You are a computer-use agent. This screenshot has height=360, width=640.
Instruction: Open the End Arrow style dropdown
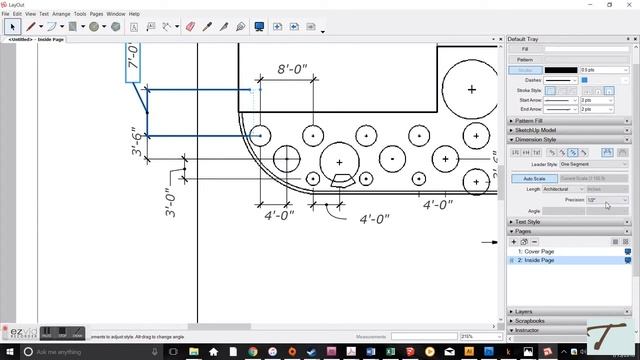tap(561, 109)
